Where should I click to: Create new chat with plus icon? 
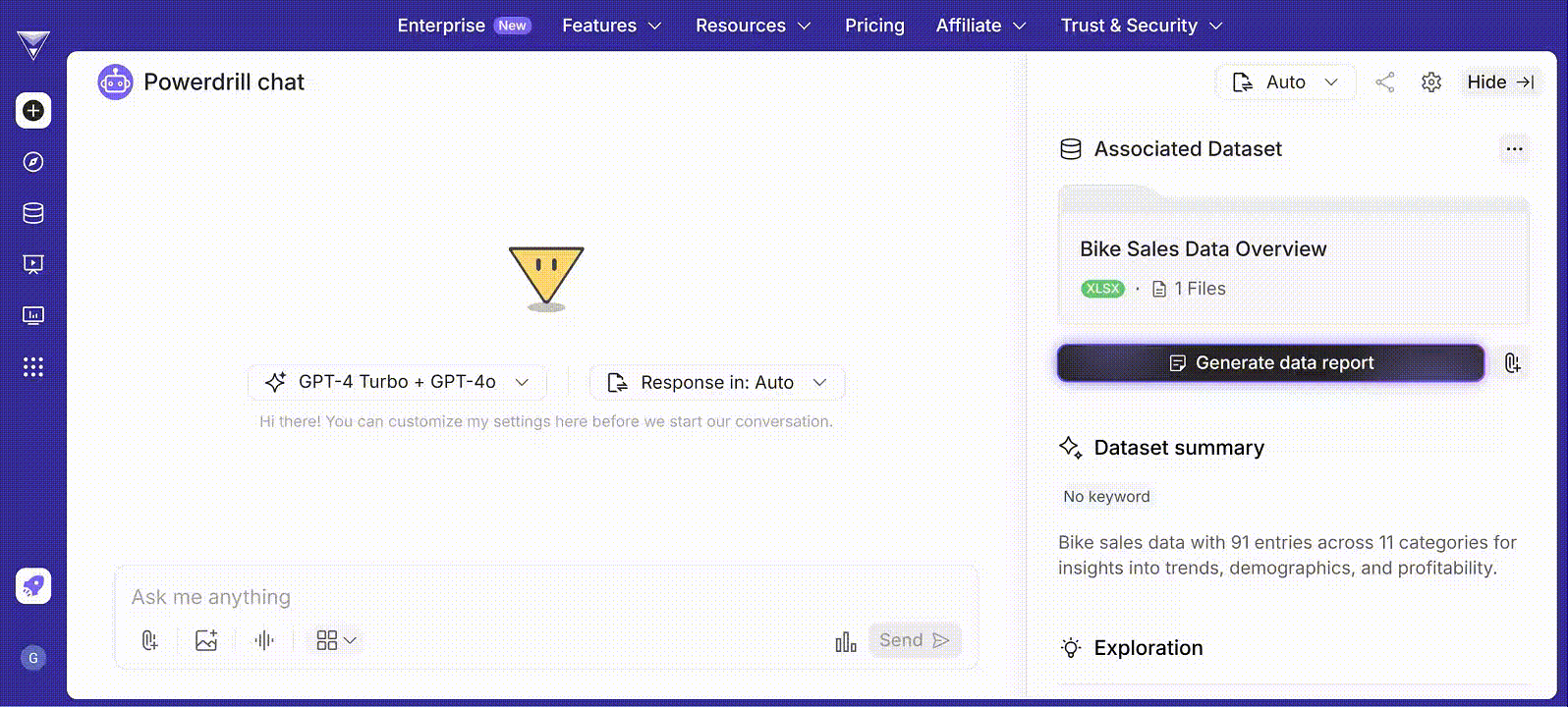(x=33, y=110)
